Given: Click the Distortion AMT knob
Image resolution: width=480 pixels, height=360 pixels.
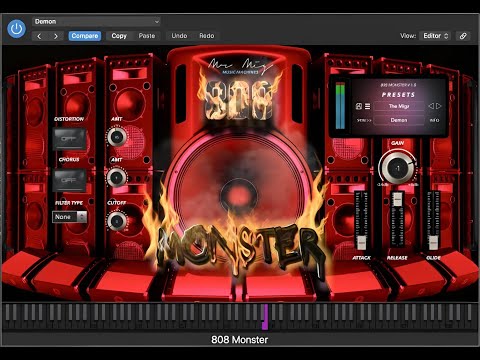Looking at the screenshot, I should [117, 137].
